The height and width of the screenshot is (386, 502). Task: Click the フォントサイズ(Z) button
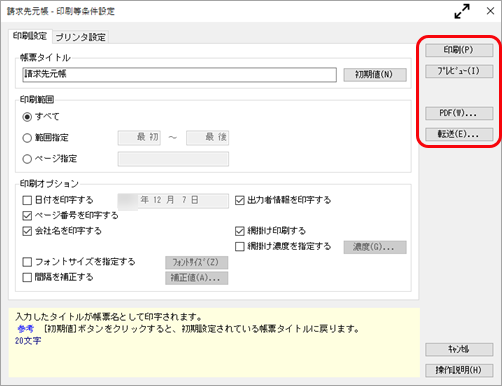click(197, 262)
